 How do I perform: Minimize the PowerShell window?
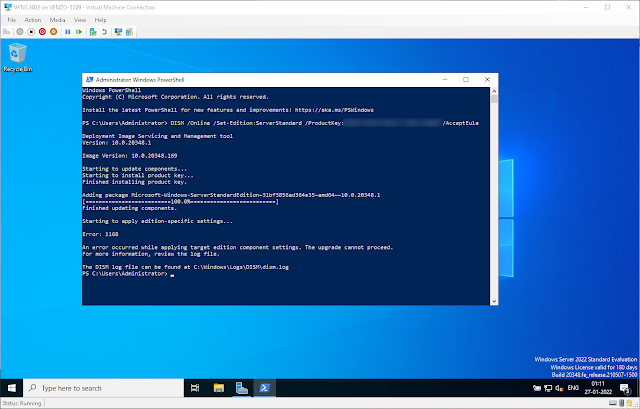coord(445,80)
